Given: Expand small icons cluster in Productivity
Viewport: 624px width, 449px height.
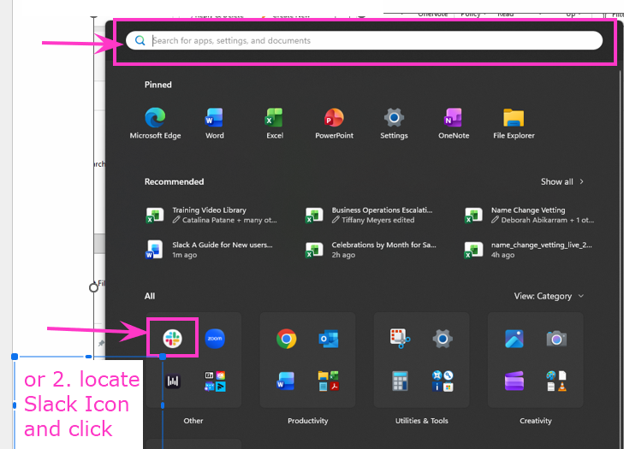Looking at the screenshot, I should [329, 381].
